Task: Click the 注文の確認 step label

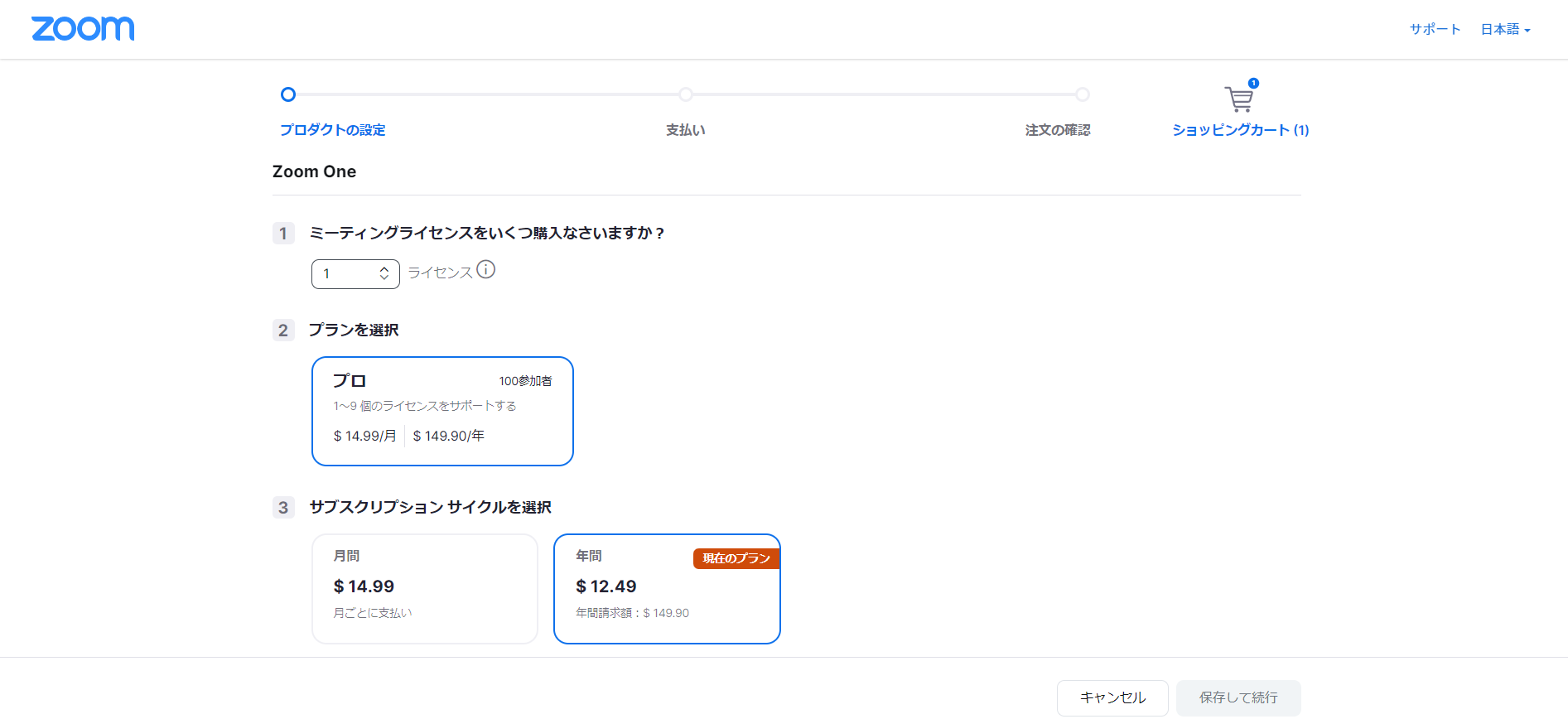Action: [1058, 130]
